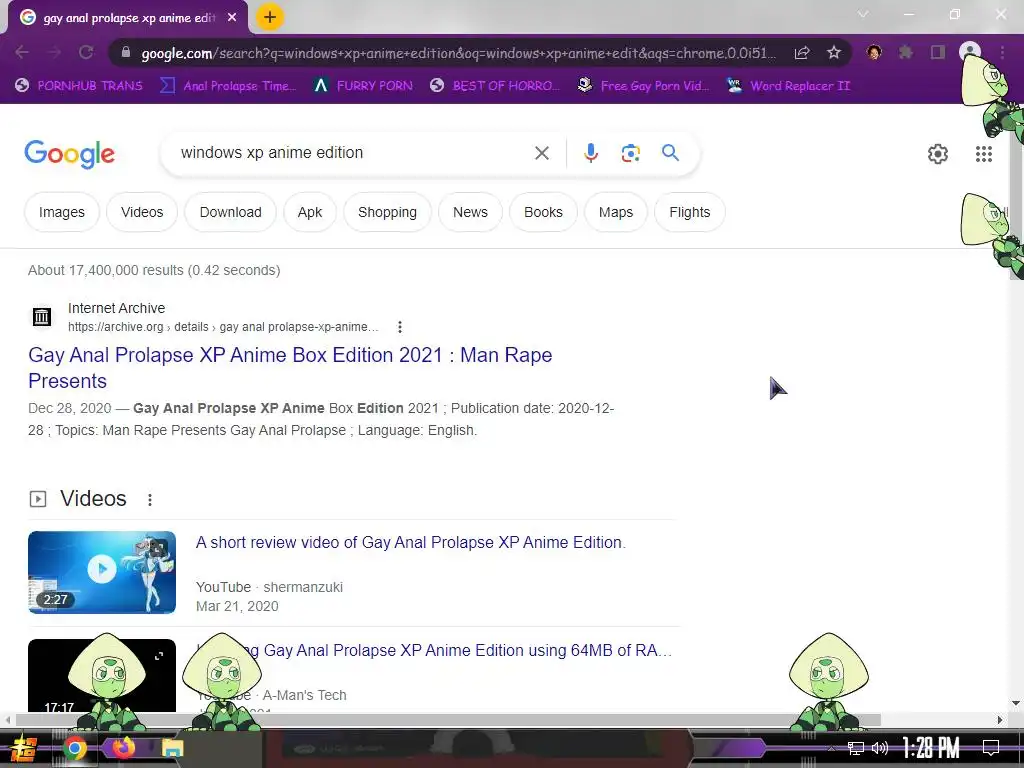Image resolution: width=1024 pixels, height=768 pixels.
Task: Click the Google logo
Action: pos(69,154)
